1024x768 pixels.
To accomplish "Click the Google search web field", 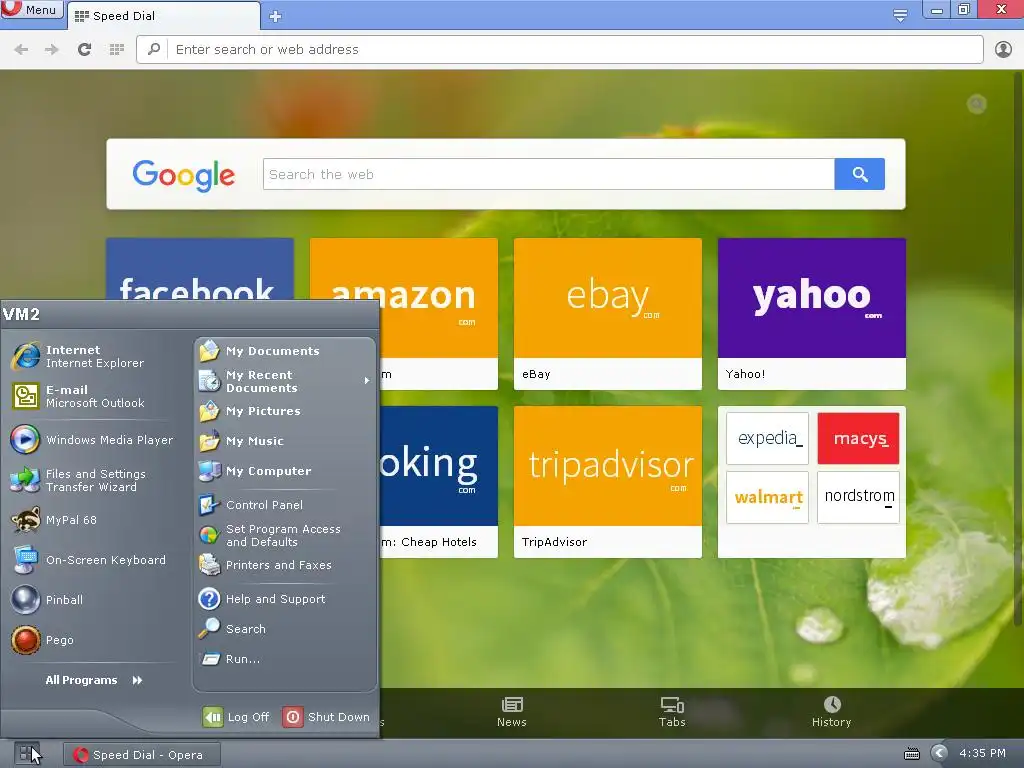I will click(549, 174).
